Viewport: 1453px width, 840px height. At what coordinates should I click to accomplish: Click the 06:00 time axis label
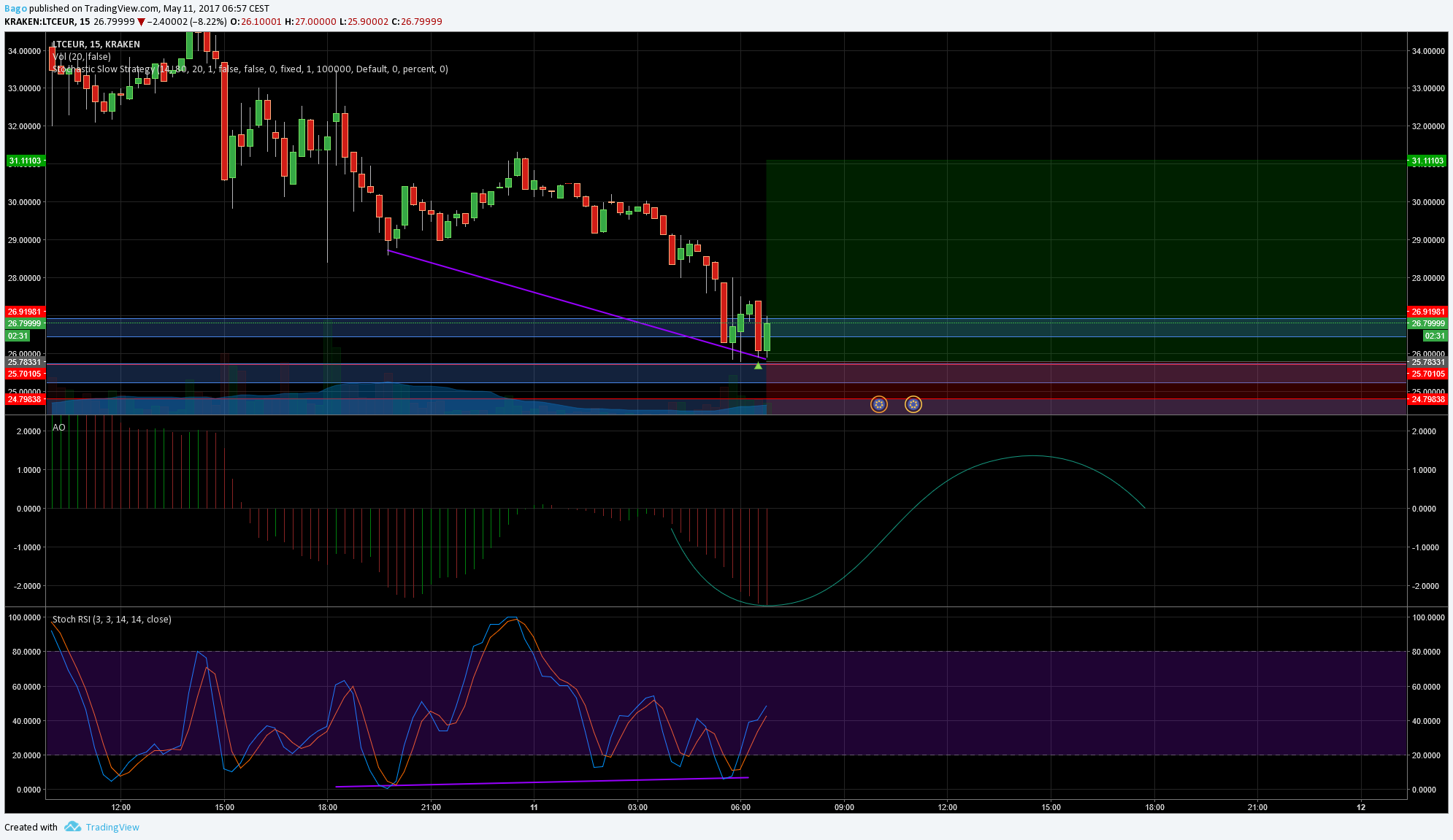(x=740, y=807)
